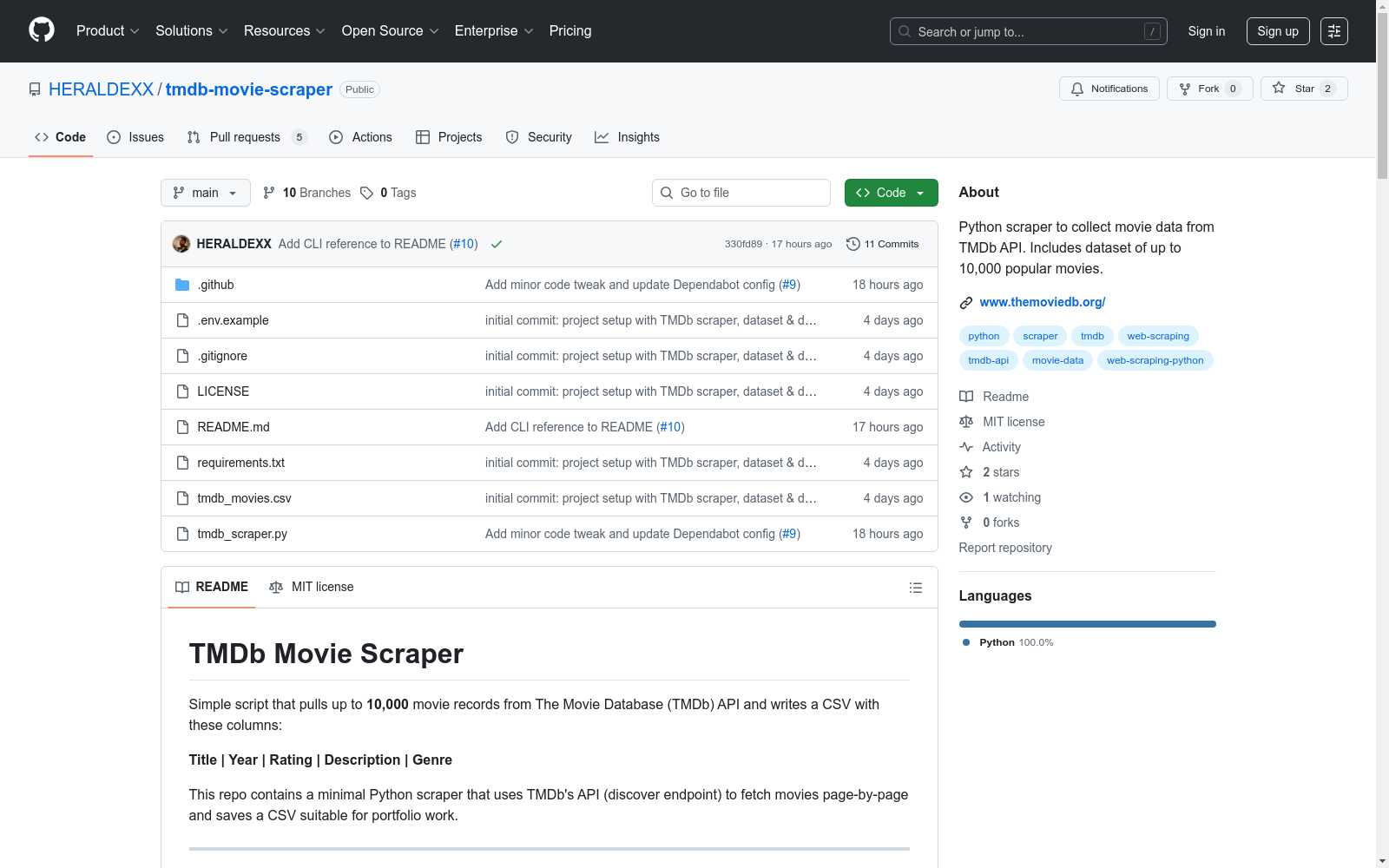Open the Insights tab
Screen dimensions: 1389x868
click(627, 137)
